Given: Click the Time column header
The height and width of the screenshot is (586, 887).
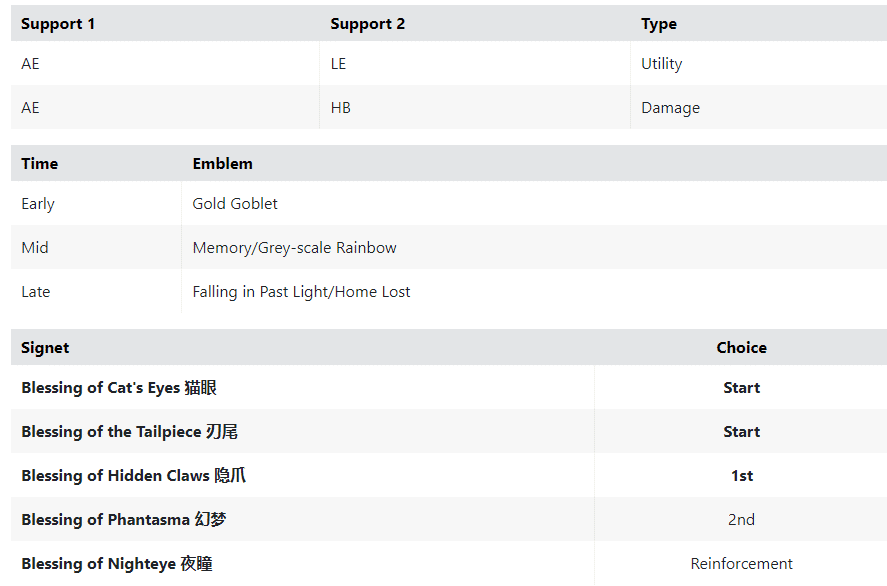Looking at the screenshot, I should [39, 164].
